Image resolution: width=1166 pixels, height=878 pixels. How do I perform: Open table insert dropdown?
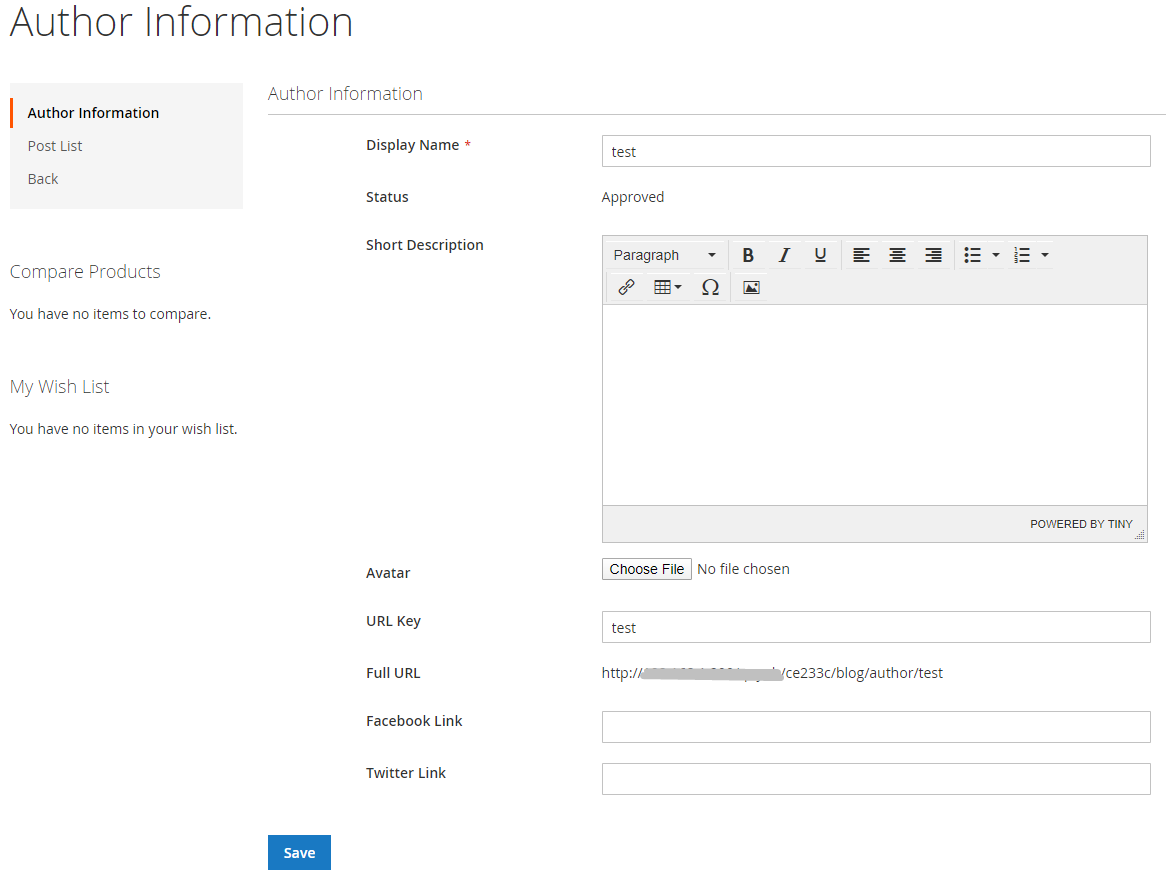tap(667, 288)
